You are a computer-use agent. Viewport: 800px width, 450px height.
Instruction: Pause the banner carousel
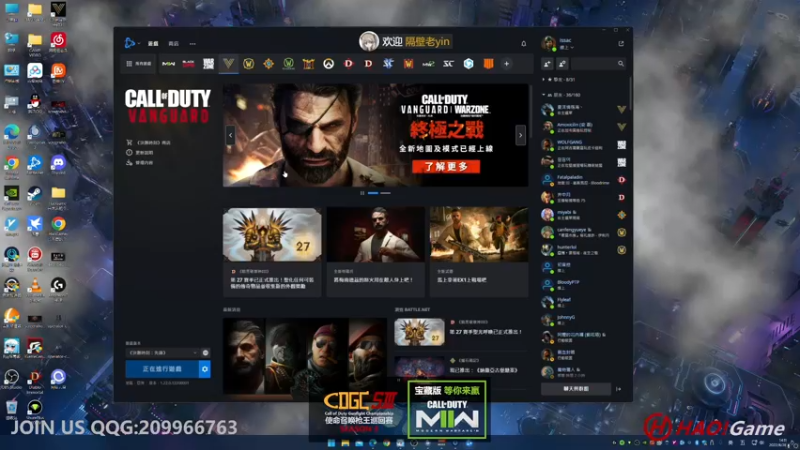362,193
